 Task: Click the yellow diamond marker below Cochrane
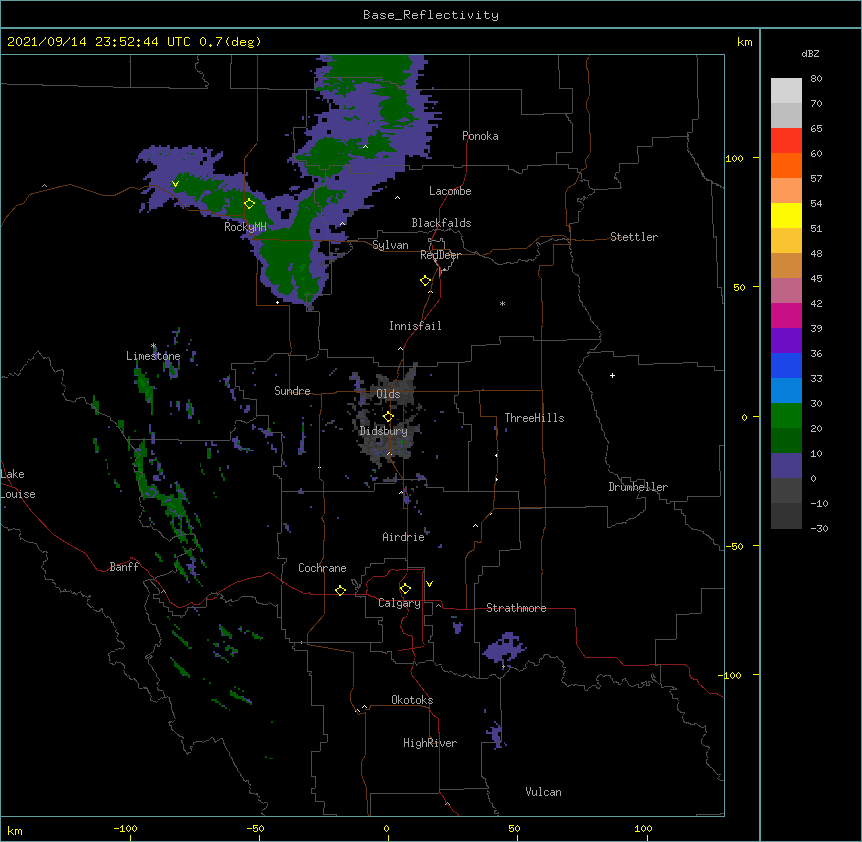340,590
